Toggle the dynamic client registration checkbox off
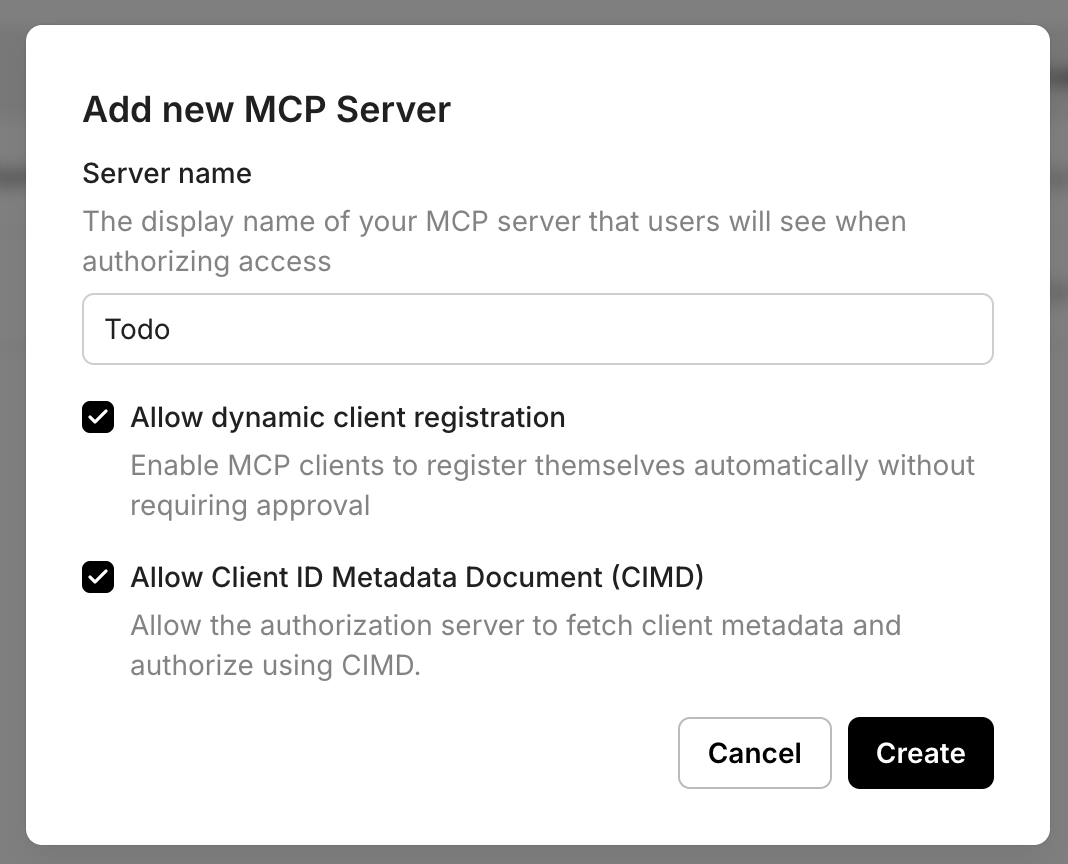The width and height of the screenshot is (1068, 864). click(x=98, y=417)
